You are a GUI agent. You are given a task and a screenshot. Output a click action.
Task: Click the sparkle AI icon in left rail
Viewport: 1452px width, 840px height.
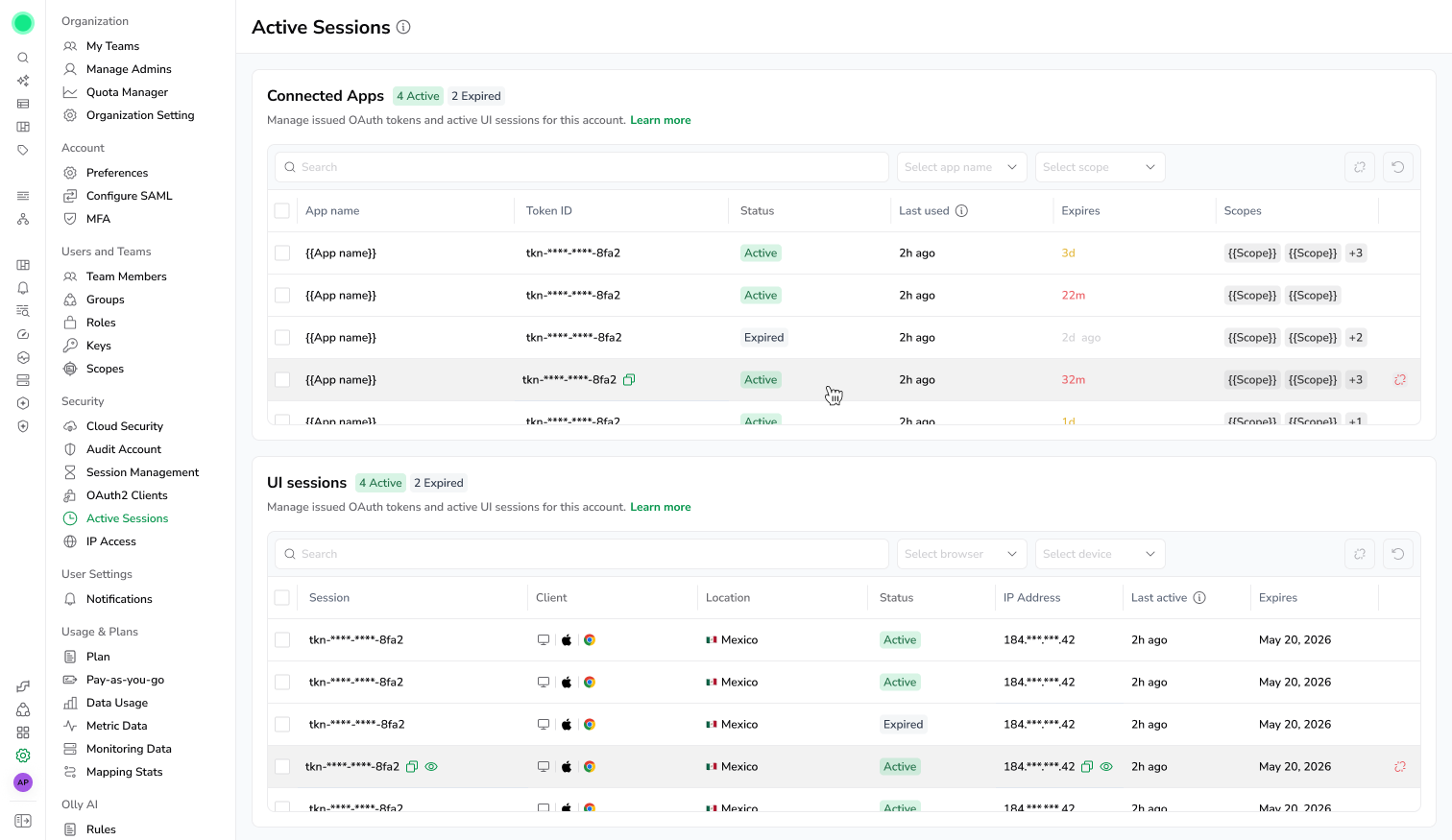[23, 81]
